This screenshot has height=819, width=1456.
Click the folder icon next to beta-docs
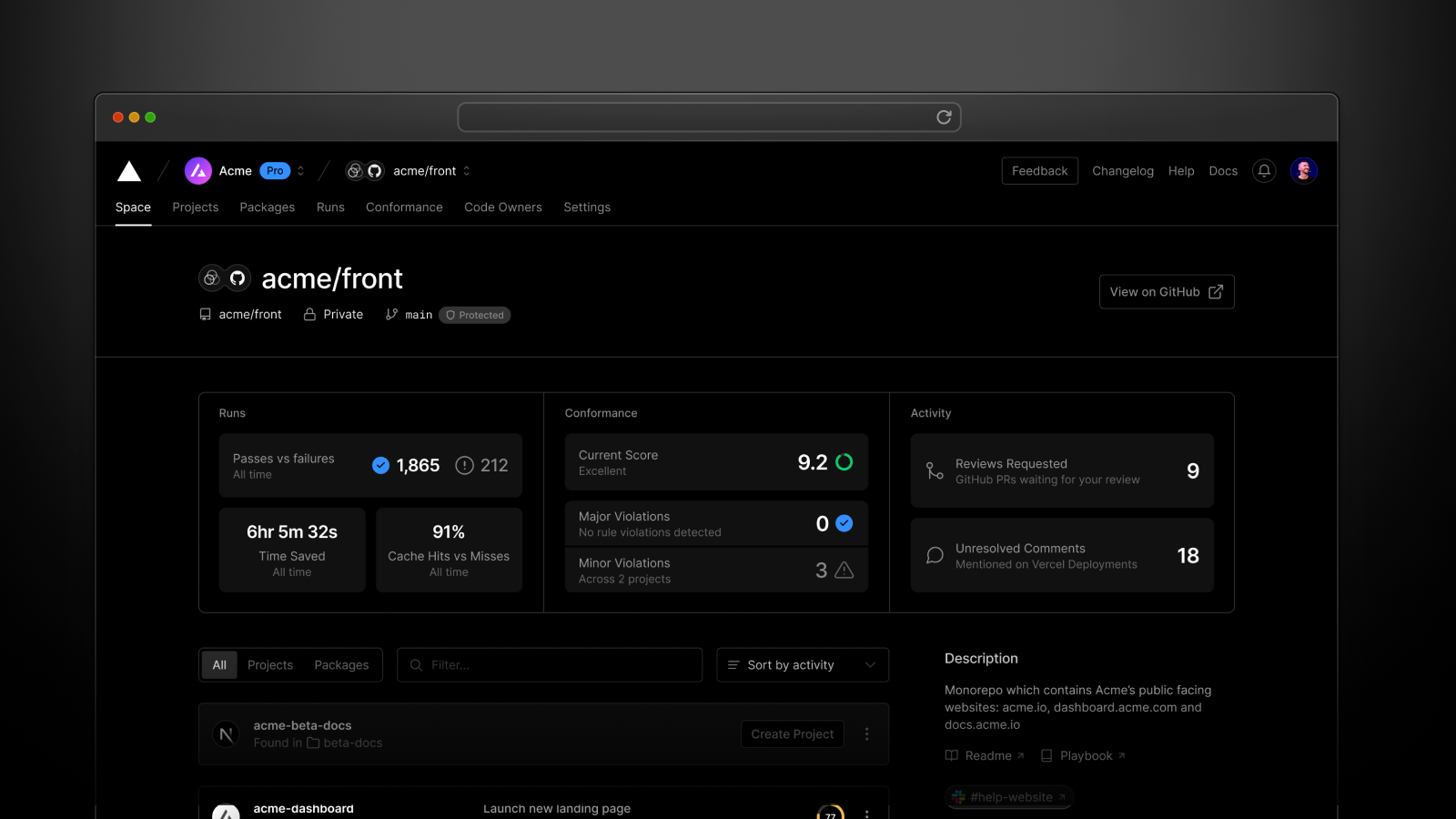tap(313, 743)
